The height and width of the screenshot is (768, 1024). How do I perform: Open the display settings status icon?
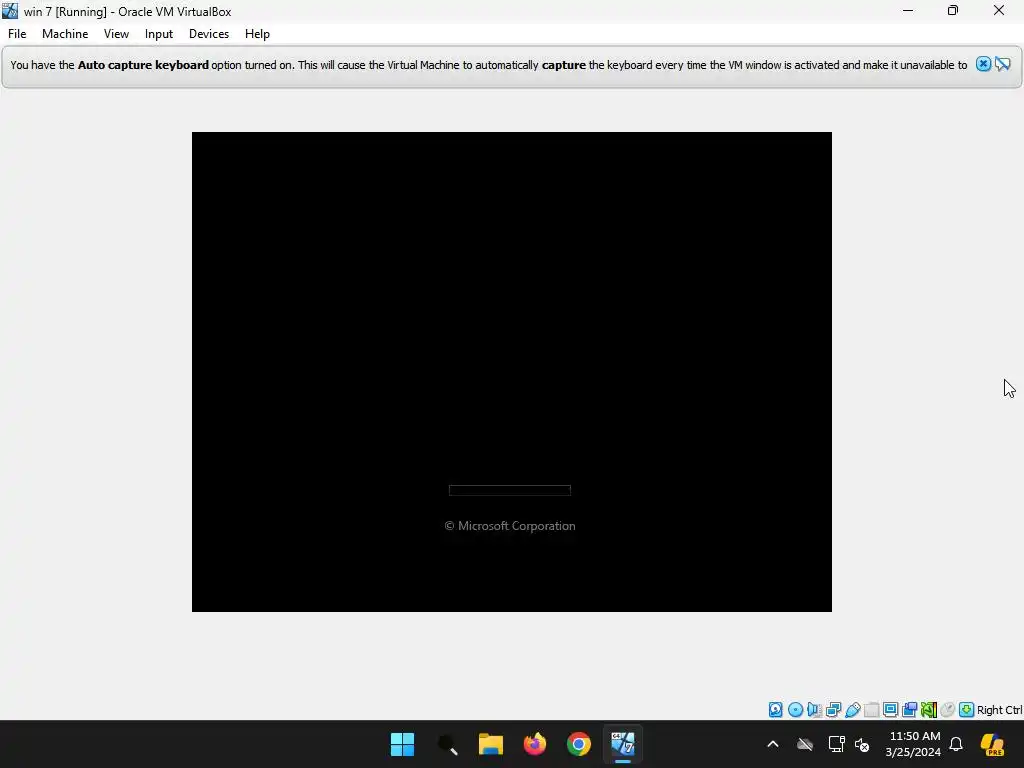click(890, 709)
